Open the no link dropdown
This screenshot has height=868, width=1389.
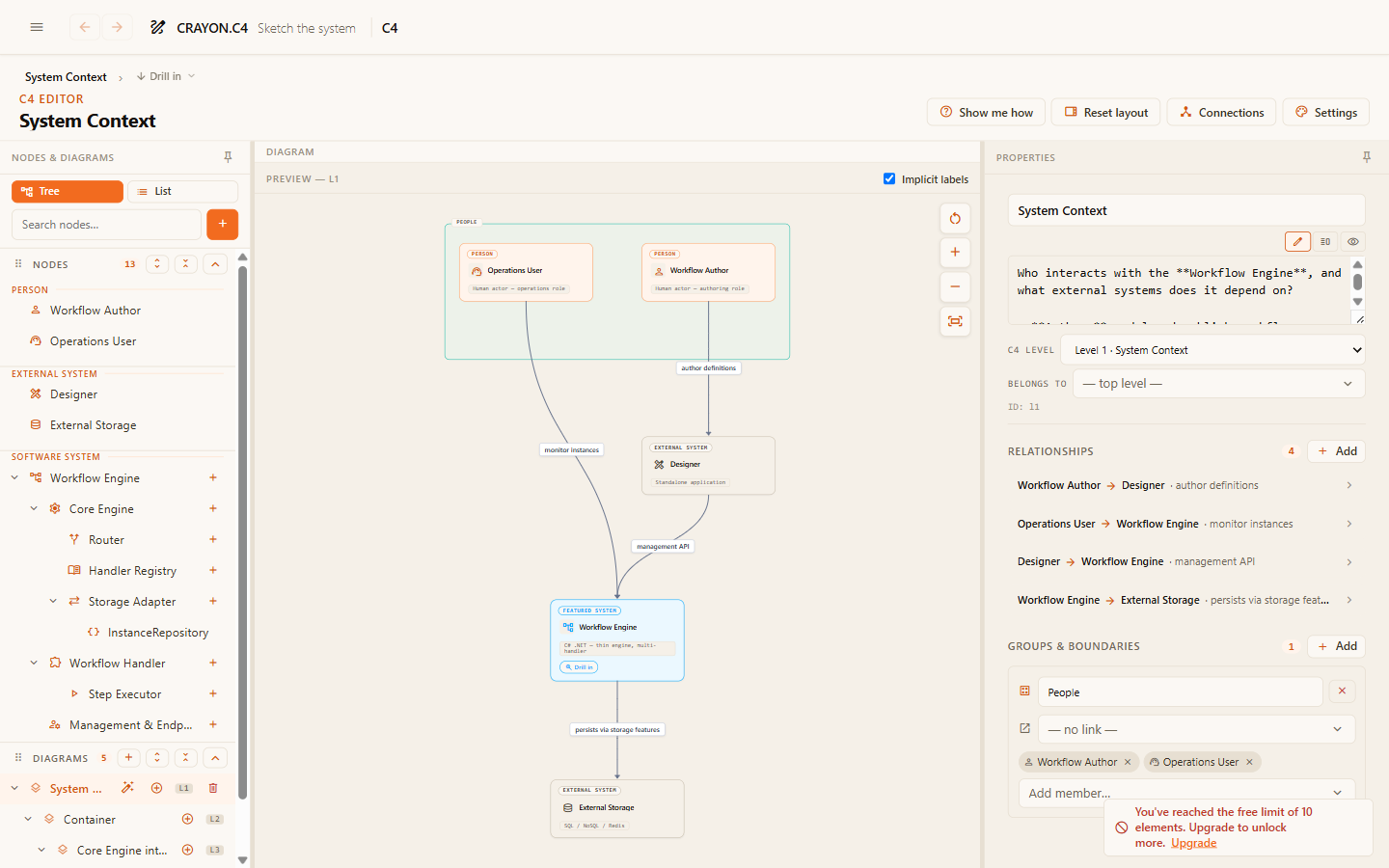(1196, 729)
